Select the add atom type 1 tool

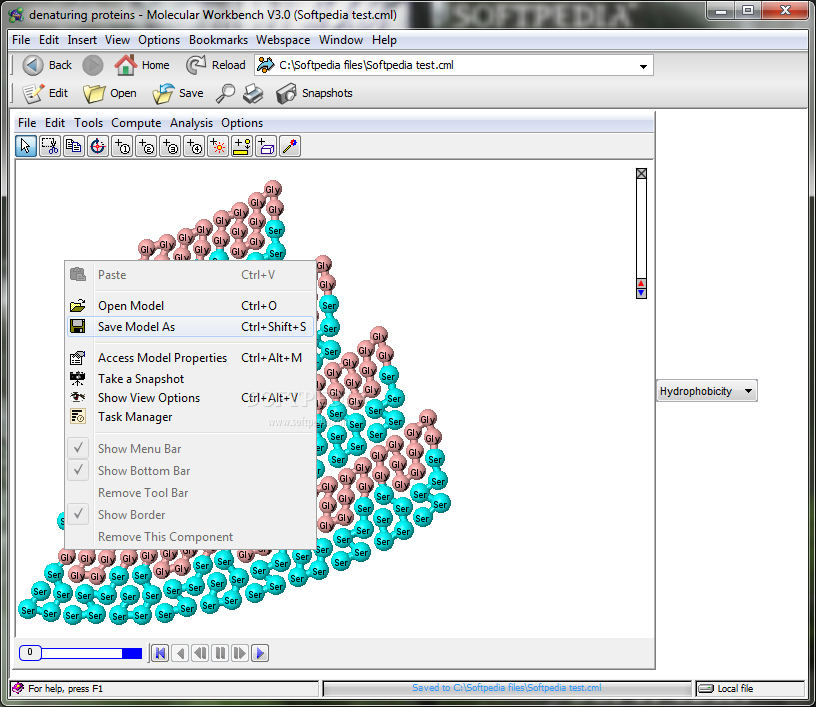pos(122,146)
